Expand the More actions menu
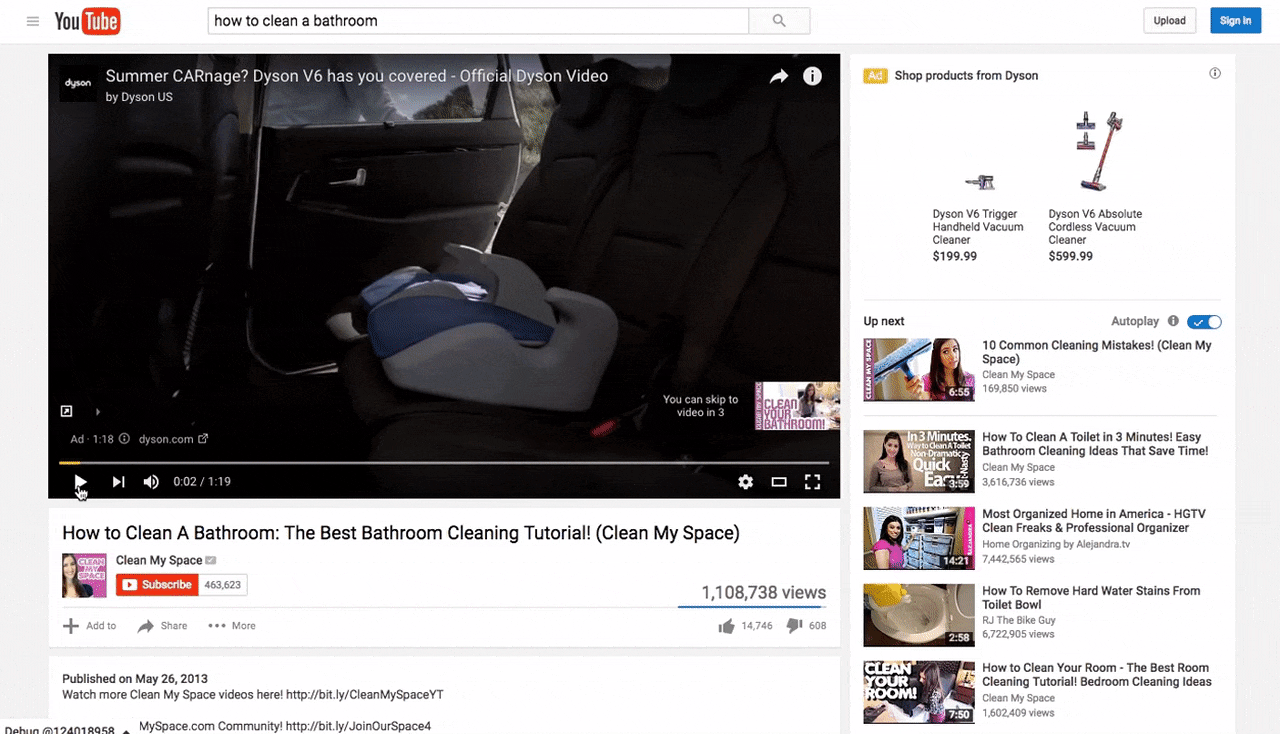Screen dimensions: 1280x734 point(232,626)
